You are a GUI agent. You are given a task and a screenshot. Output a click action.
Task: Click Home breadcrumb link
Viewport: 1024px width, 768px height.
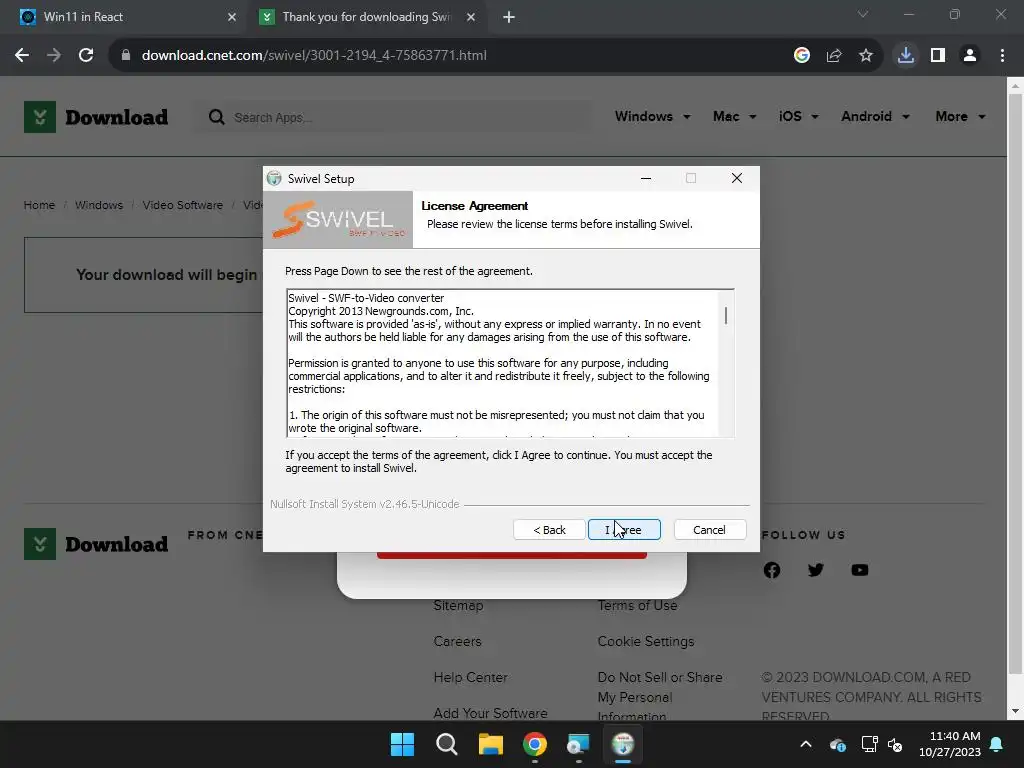pos(39,205)
